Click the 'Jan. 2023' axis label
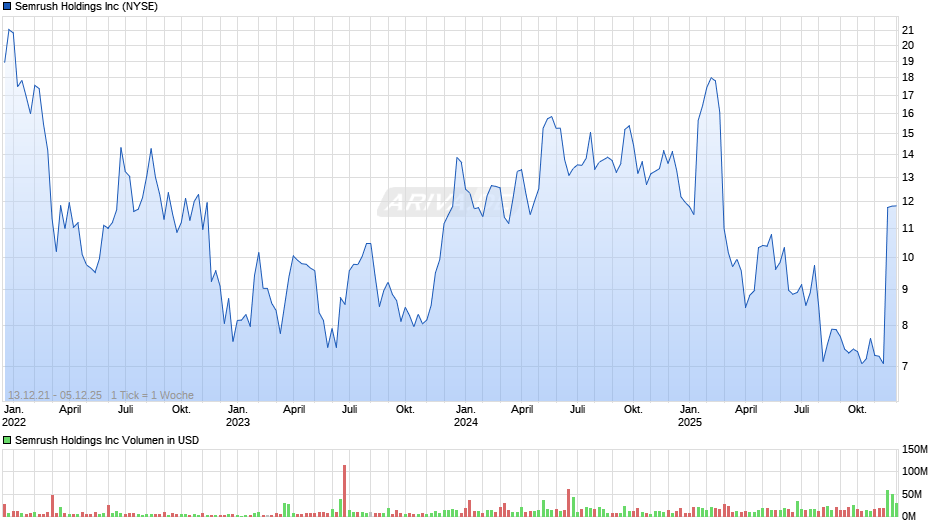Screen dimensions: 940x526 click(238, 416)
